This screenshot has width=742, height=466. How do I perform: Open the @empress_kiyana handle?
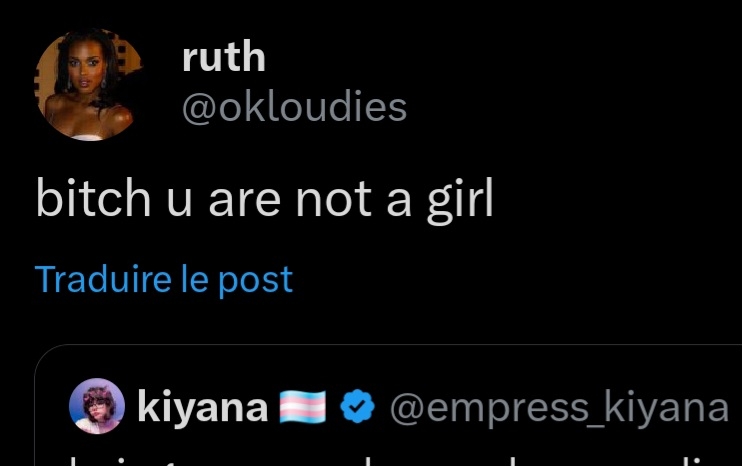(x=558, y=407)
